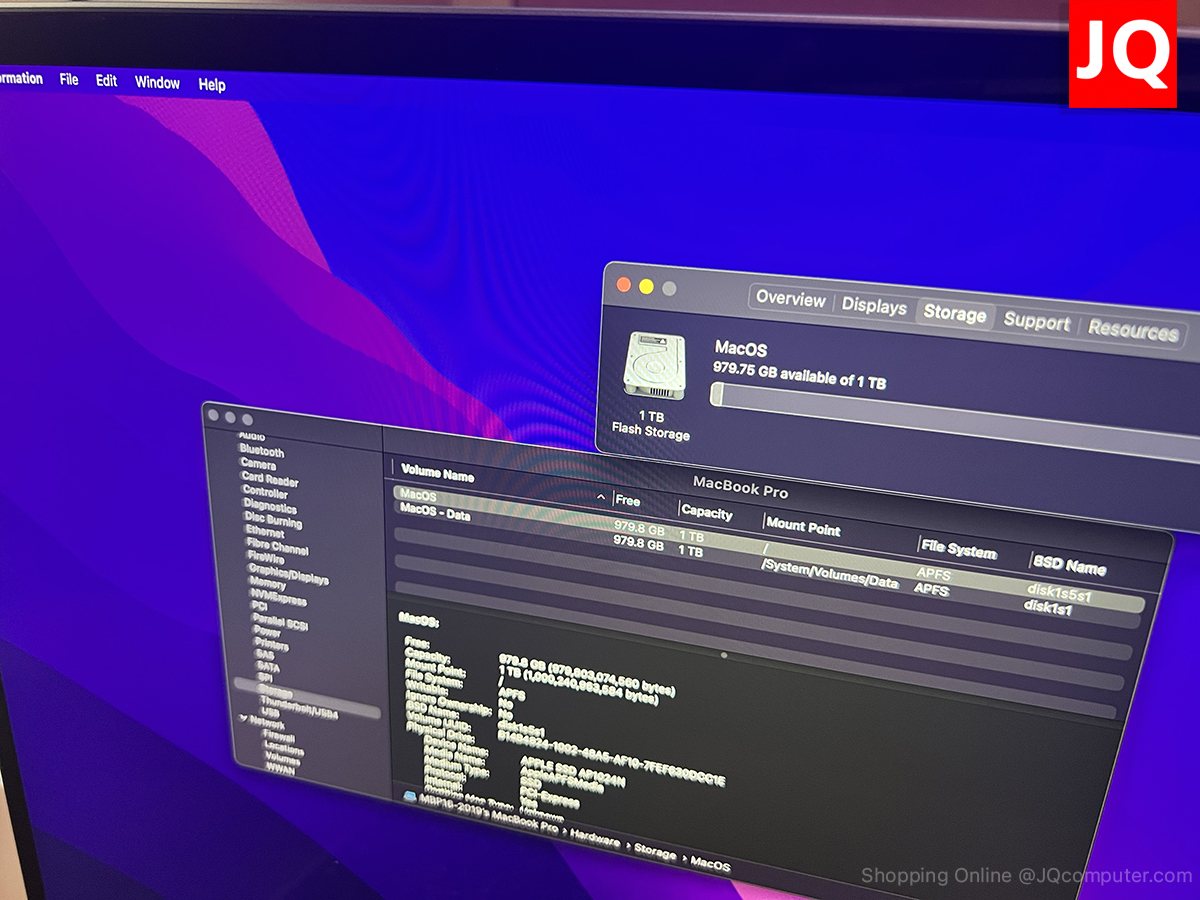Collapse the Network section disclosure triangle
The width and height of the screenshot is (1200, 900).
tap(243, 719)
